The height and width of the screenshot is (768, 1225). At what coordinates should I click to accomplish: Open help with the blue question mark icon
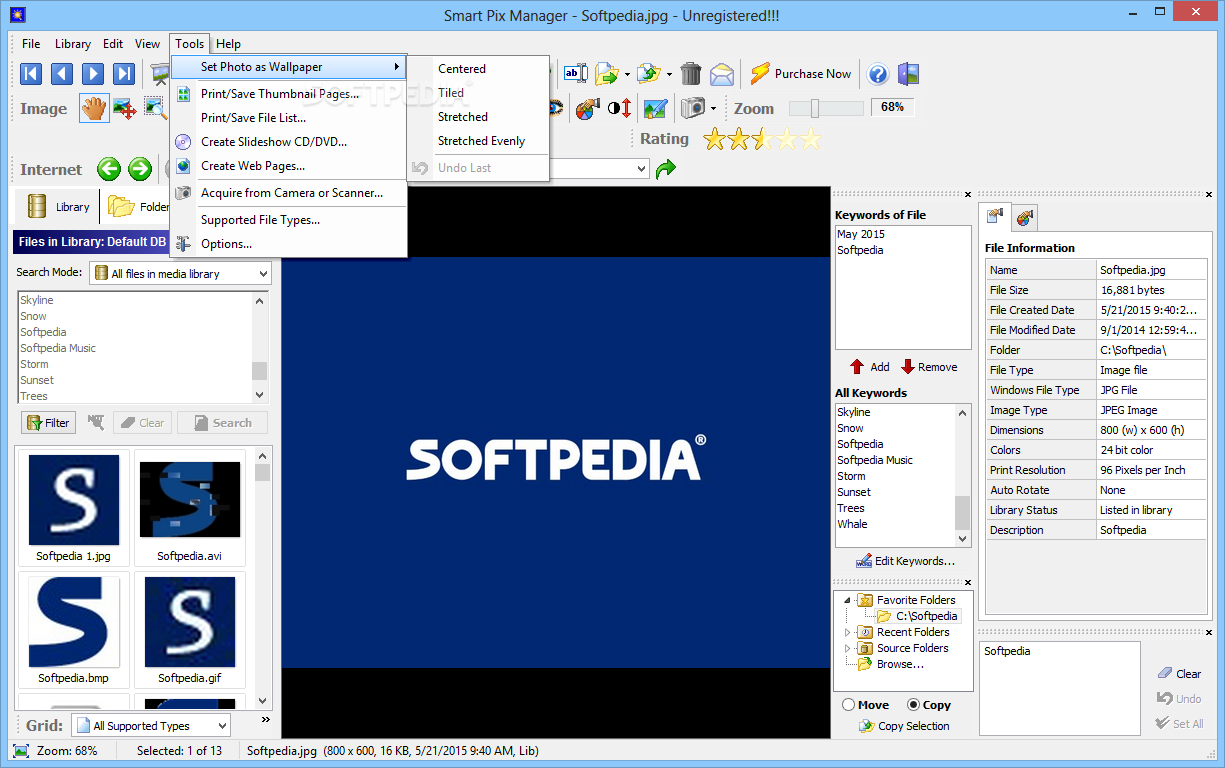[x=878, y=74]
